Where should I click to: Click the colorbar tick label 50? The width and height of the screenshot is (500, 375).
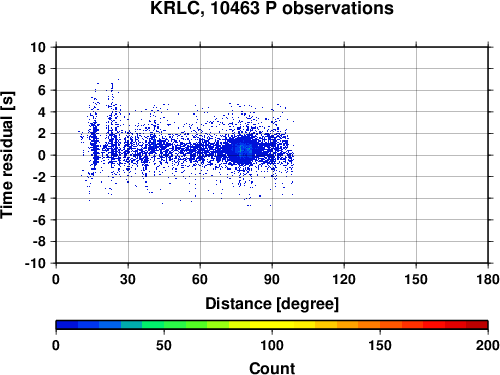(164, 345)
